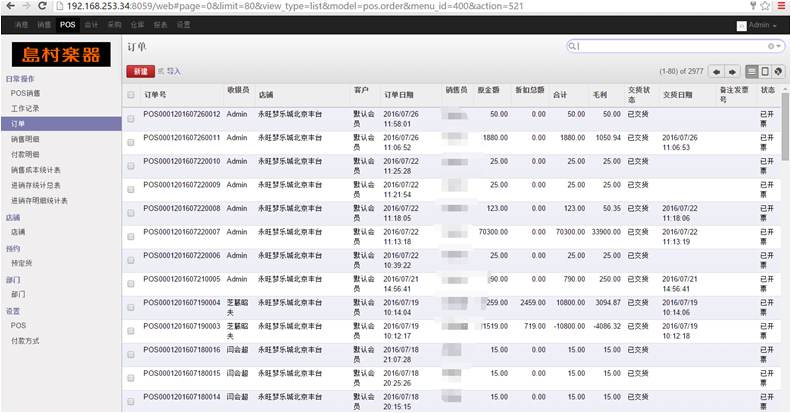The height and width of the screenshot is (413, 791).
Task: Open 工作记录 in the sidebar
Action: [25, 108]
